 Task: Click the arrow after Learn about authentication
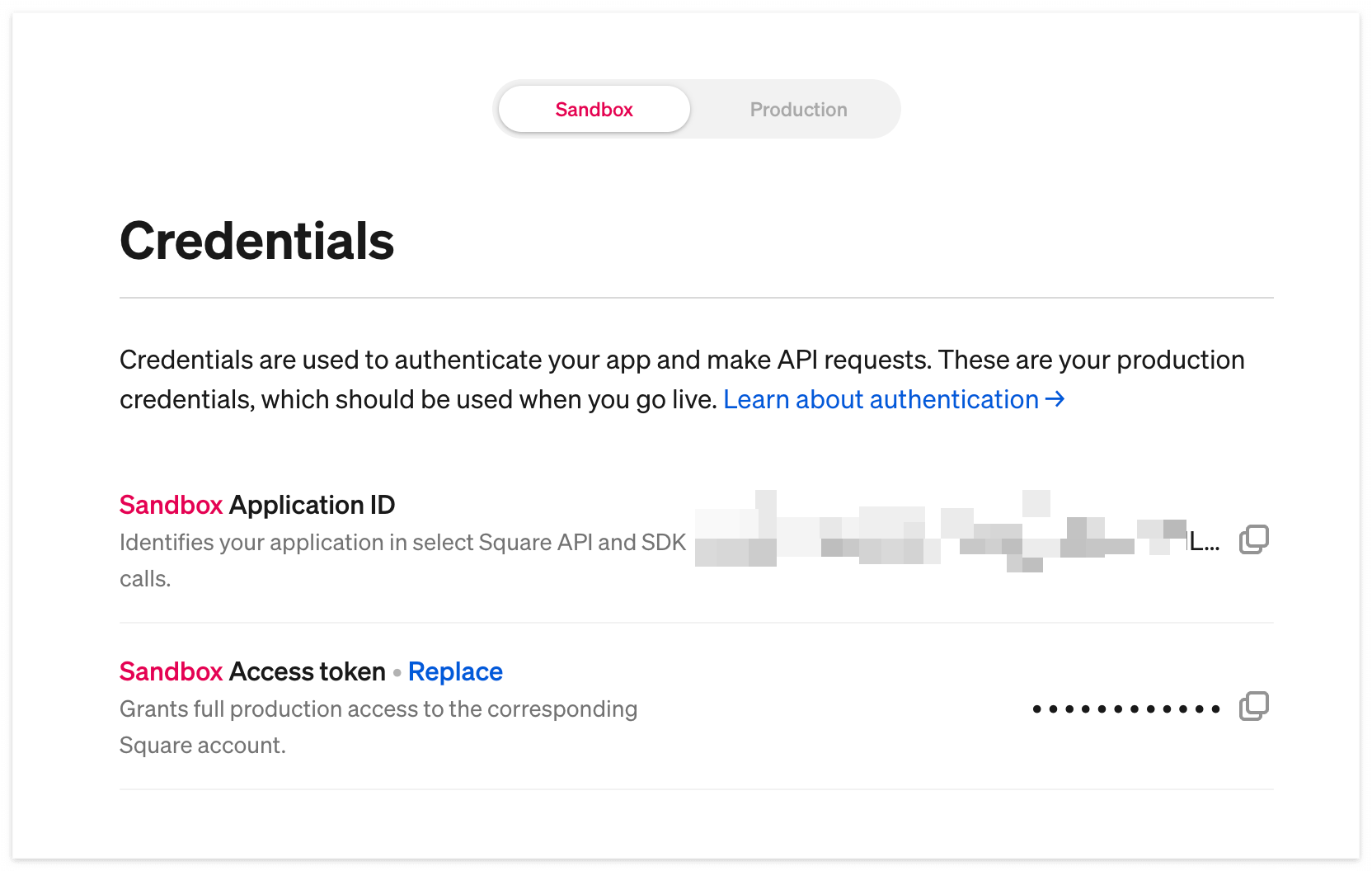pos(1055,399)
